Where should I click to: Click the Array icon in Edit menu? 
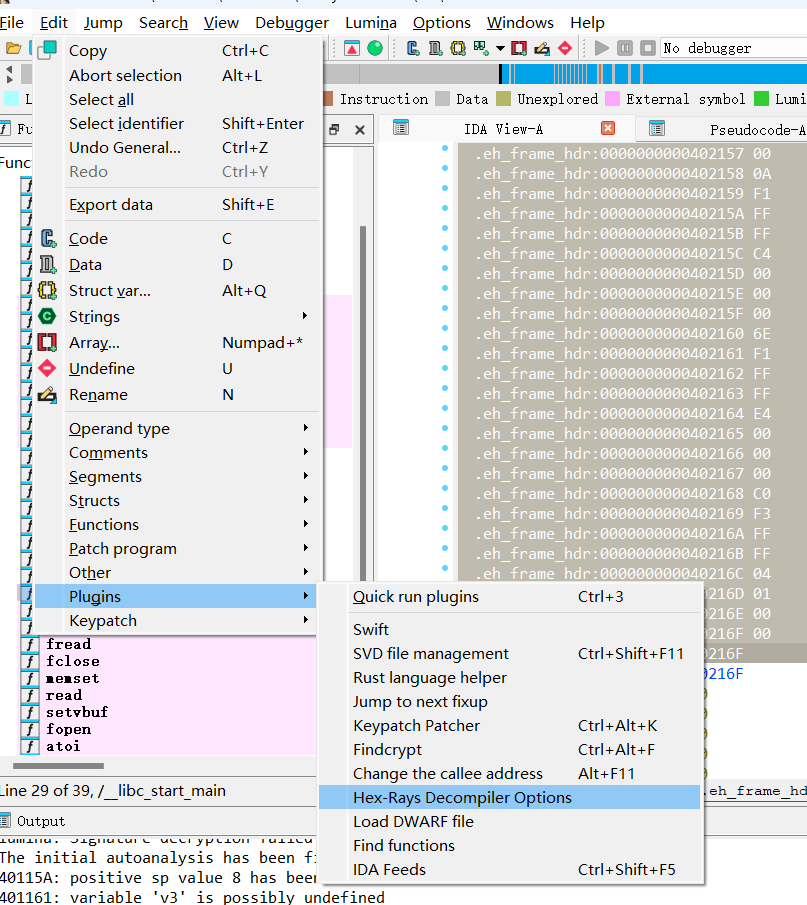coord(47,342)
